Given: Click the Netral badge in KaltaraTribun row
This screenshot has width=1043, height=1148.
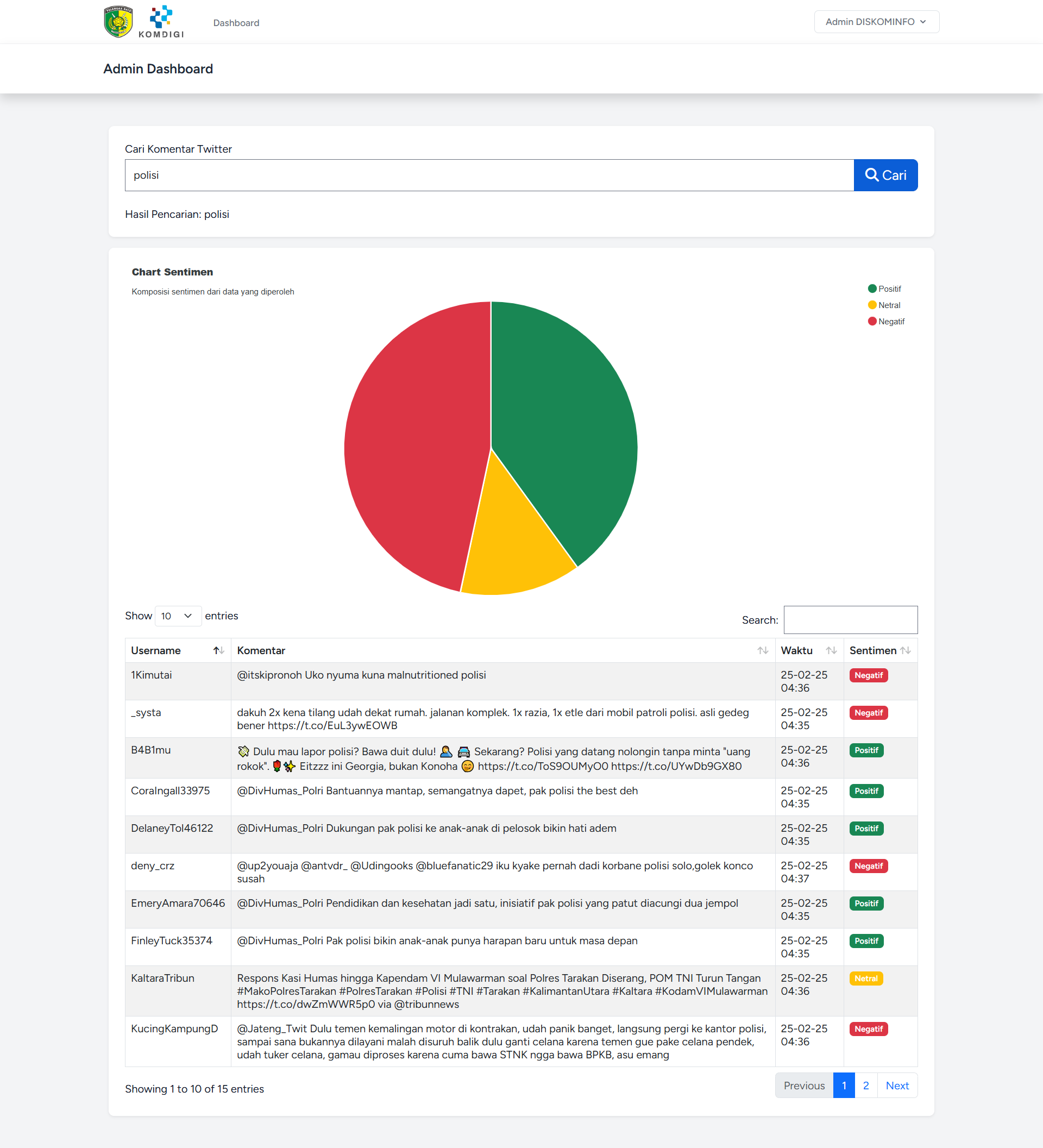Looking at the screenshot, I should pos(866,978).
